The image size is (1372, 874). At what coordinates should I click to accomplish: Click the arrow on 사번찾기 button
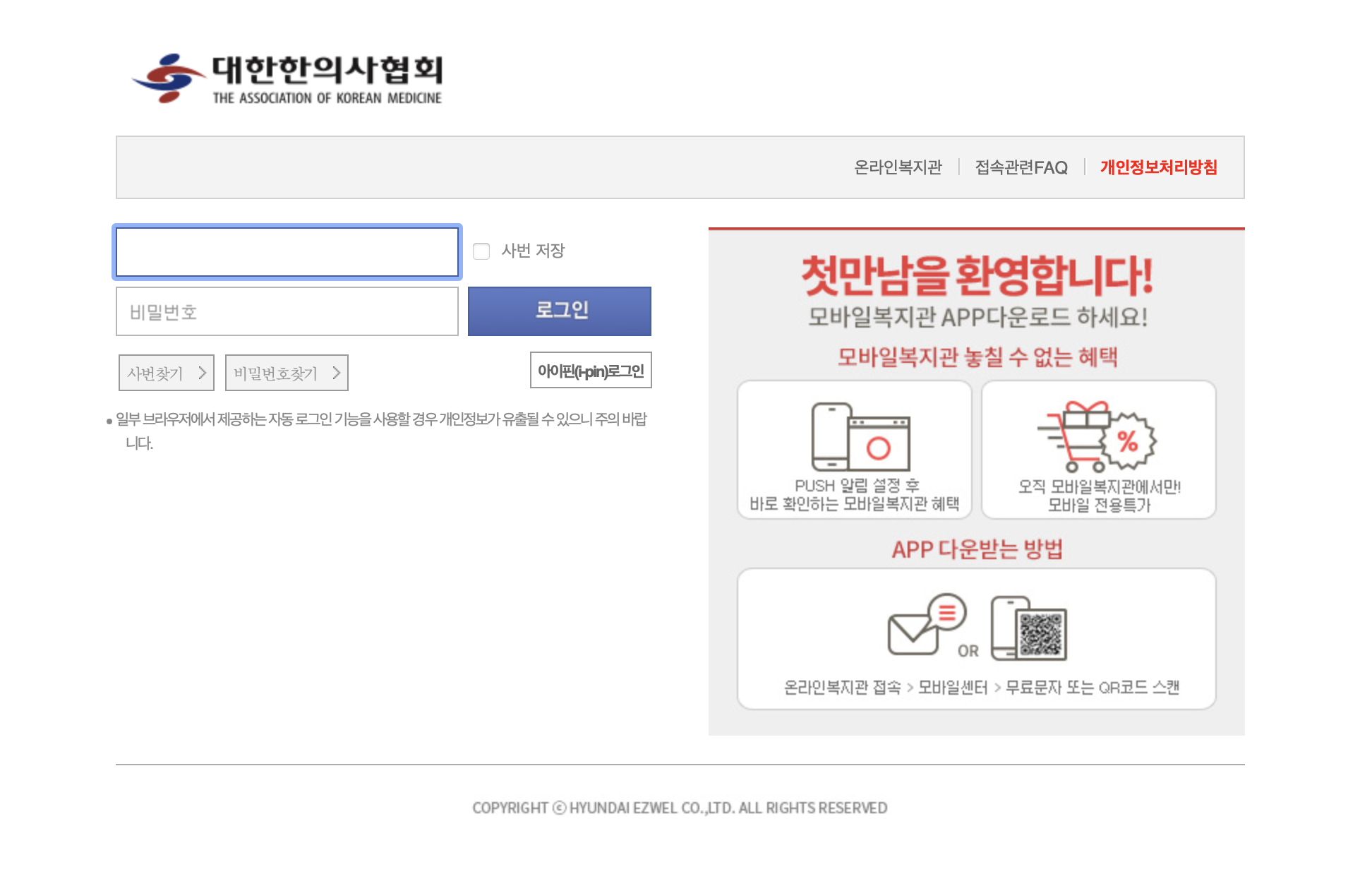pos(202,373)
